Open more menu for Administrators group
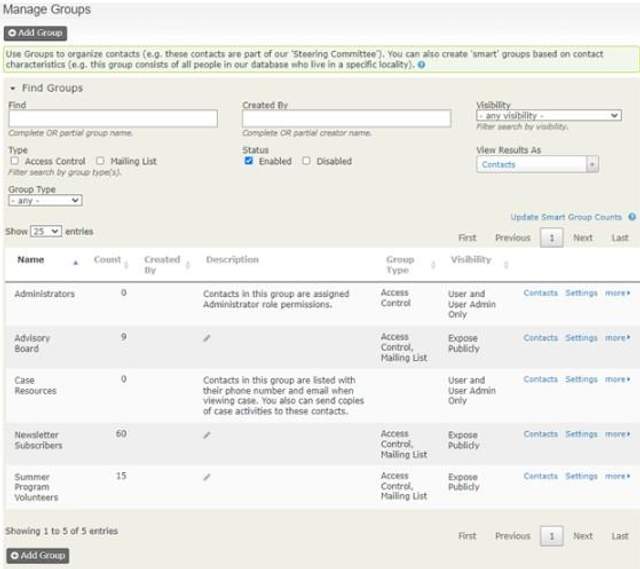The height and width of the screenshot is (569, 640). click(618, 293)
